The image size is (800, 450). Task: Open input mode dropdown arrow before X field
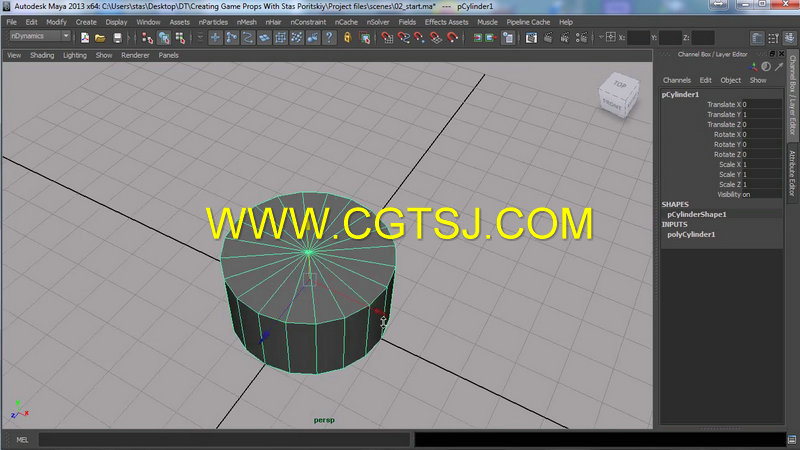point(601,37)
